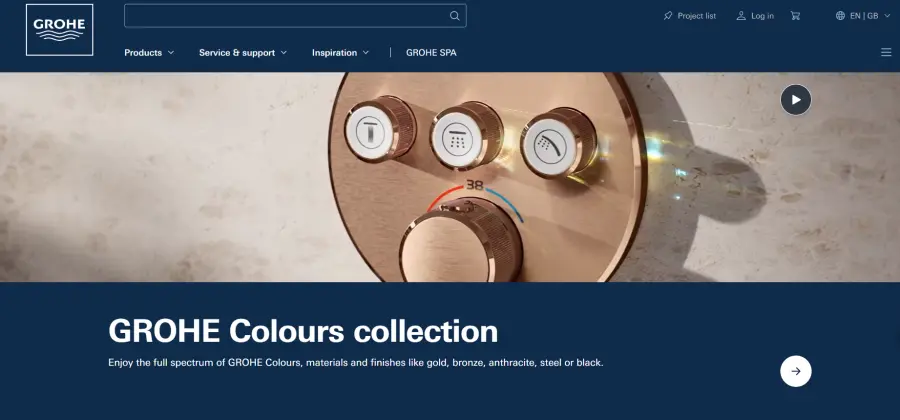The height and width of the screenshot is (420, 900).
Task: Expand the Inspiration dropdown menu
Action: [340, 53]
